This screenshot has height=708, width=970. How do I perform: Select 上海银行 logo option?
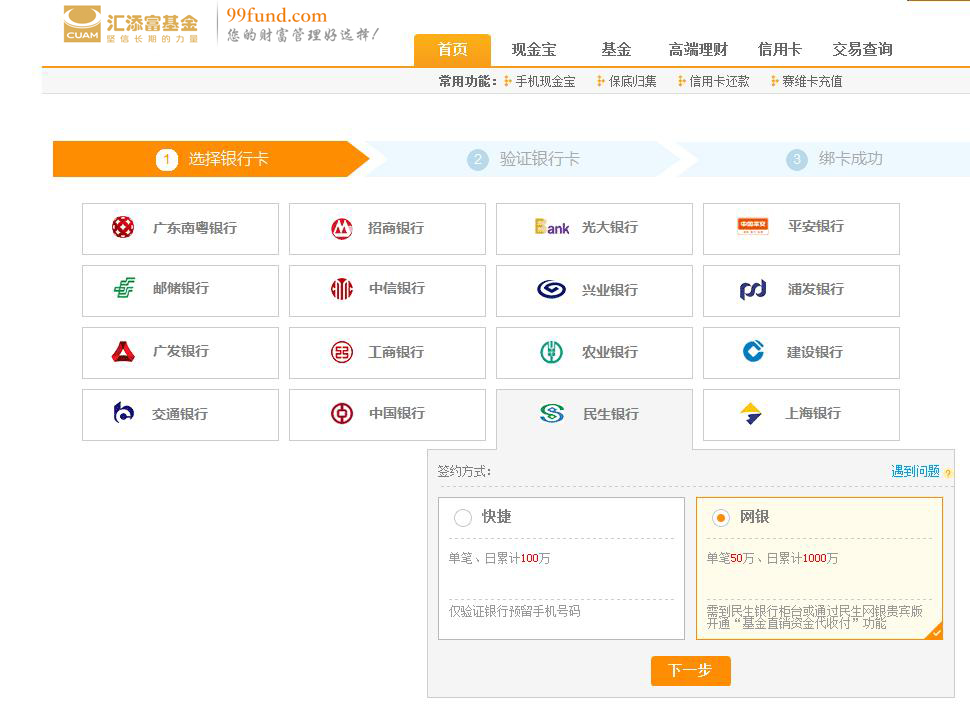[751, 413]
